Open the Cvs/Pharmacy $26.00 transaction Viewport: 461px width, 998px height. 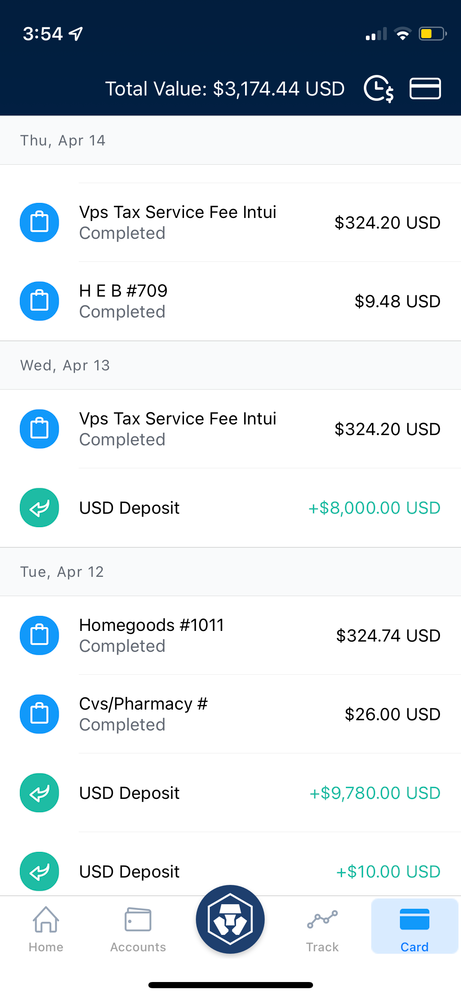(230, 714)
